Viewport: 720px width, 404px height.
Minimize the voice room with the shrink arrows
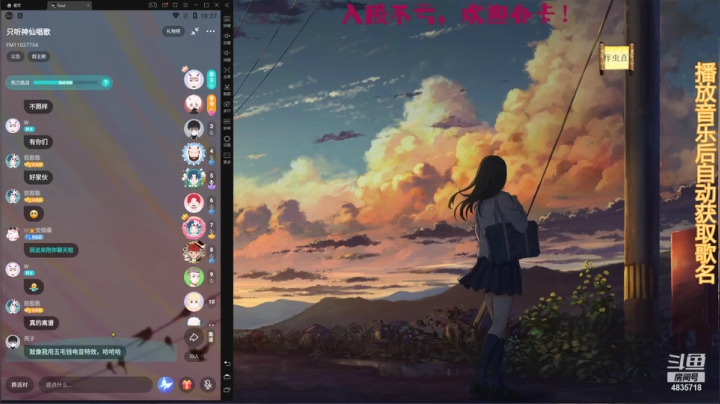(195, 31)
